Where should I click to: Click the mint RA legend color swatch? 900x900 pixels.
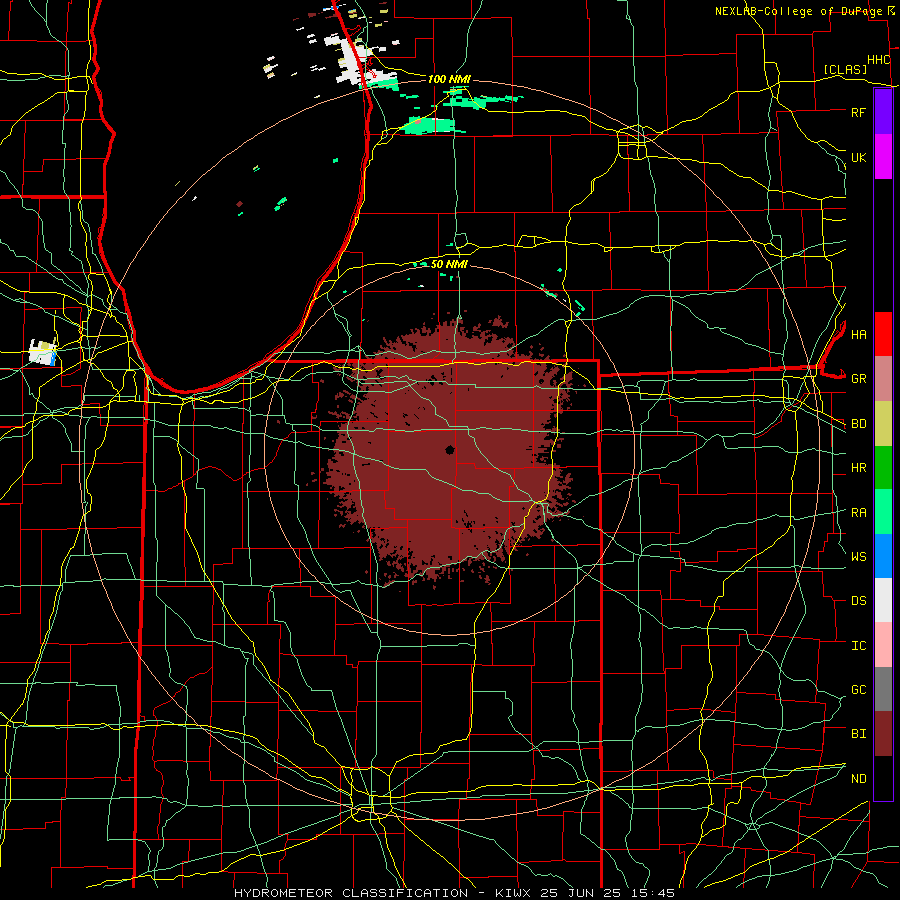point(883,512)
